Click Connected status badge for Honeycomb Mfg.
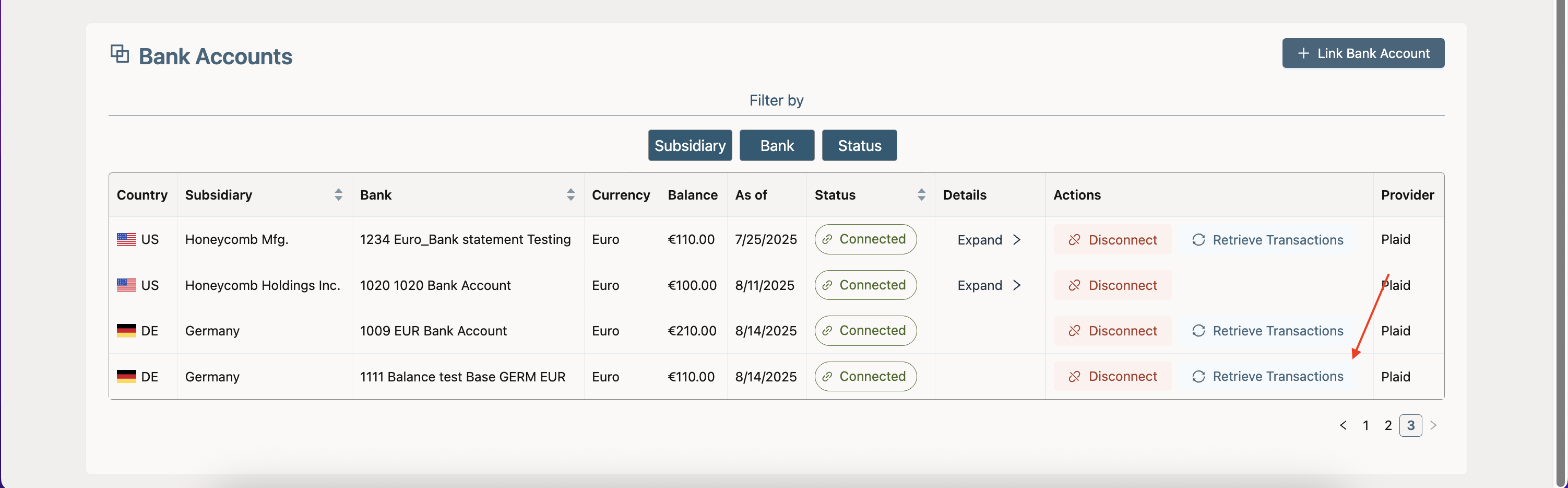1568x488 pixels. point(865,239)
